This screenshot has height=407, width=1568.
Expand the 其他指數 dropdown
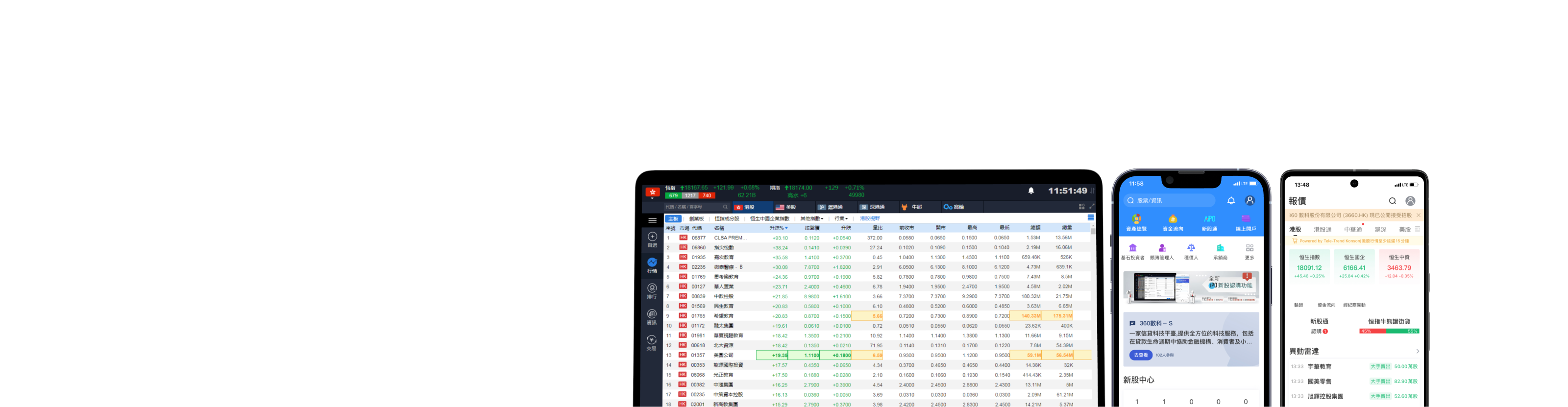point(811,218)
